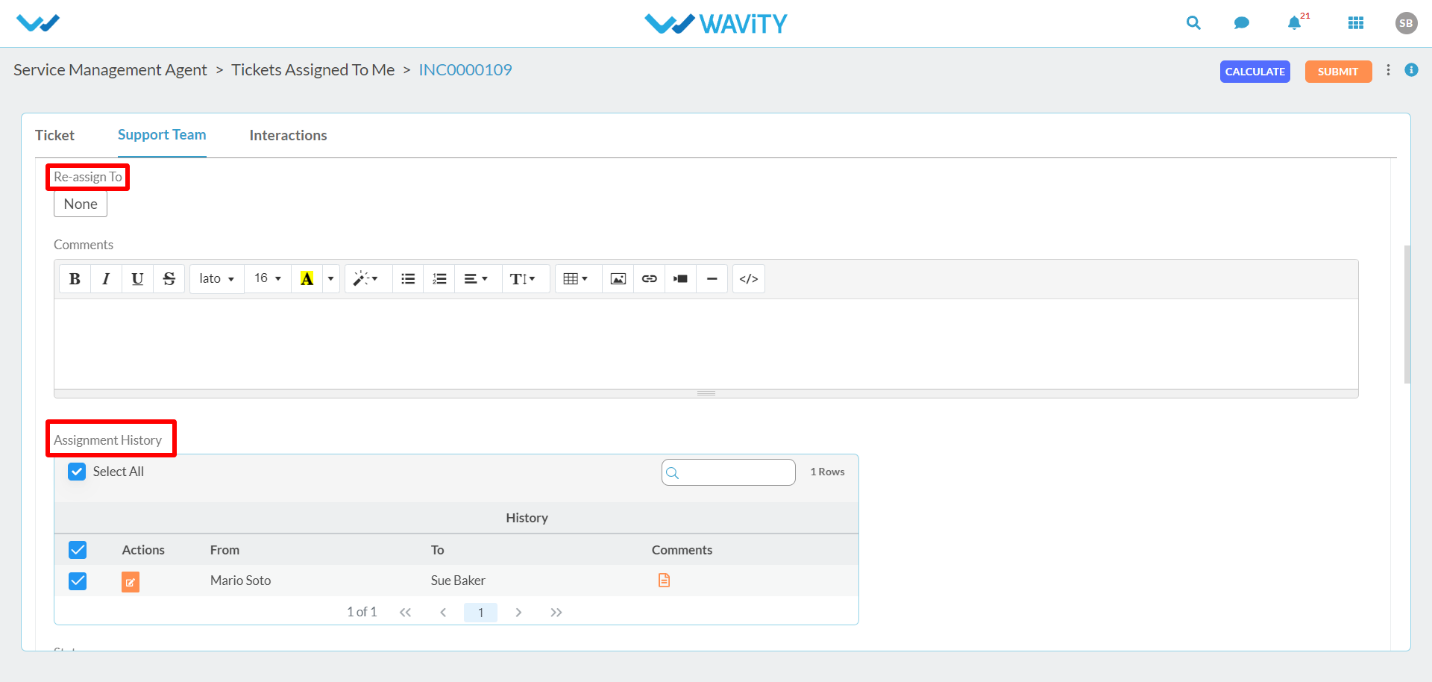Click the Comments column header in history
Viewport: 1432px width, 682px height.
tap(682, 550)
